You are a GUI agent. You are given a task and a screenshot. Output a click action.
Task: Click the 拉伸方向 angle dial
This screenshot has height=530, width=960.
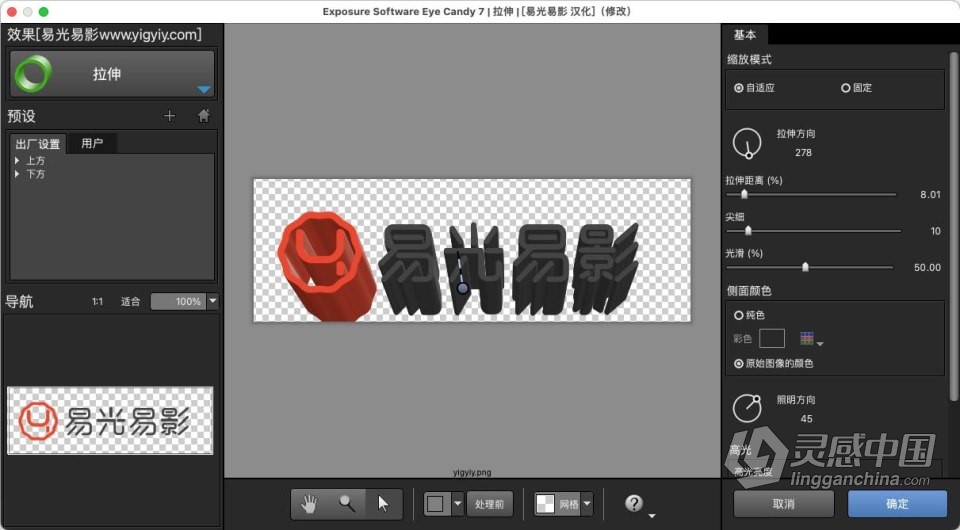click(747, 143)
